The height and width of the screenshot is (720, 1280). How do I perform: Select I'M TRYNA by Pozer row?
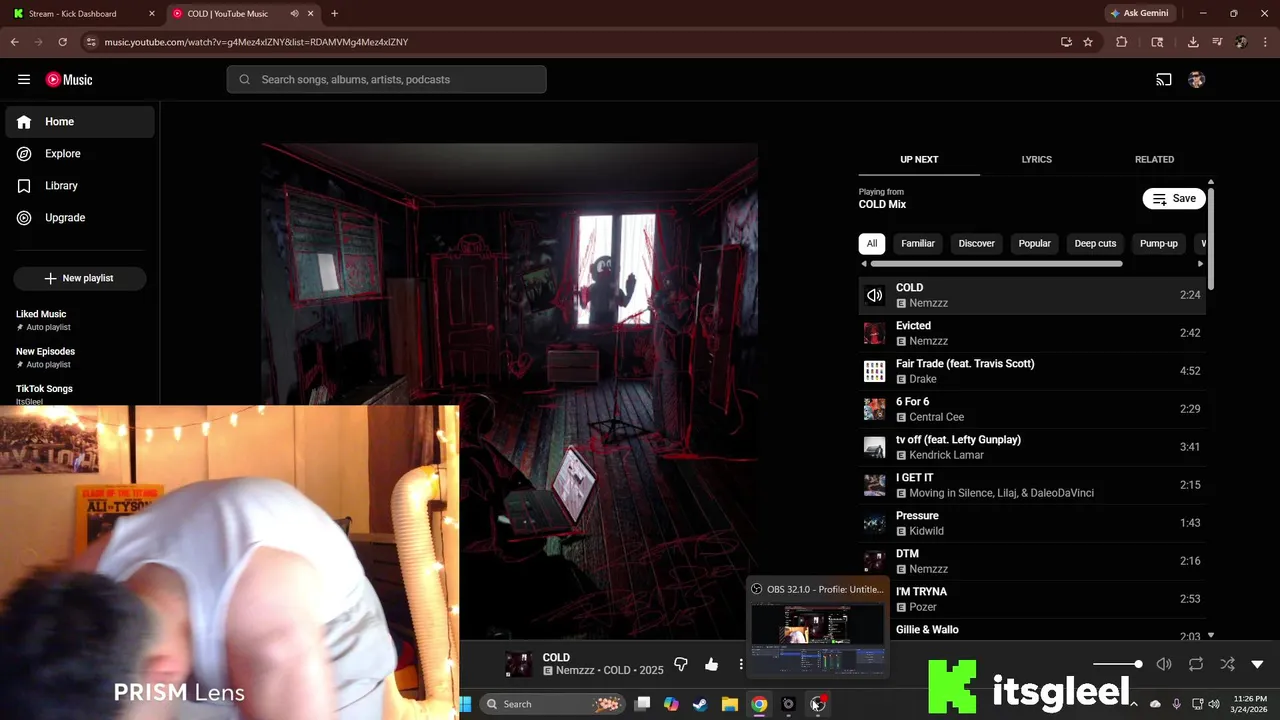[1032, 599]
